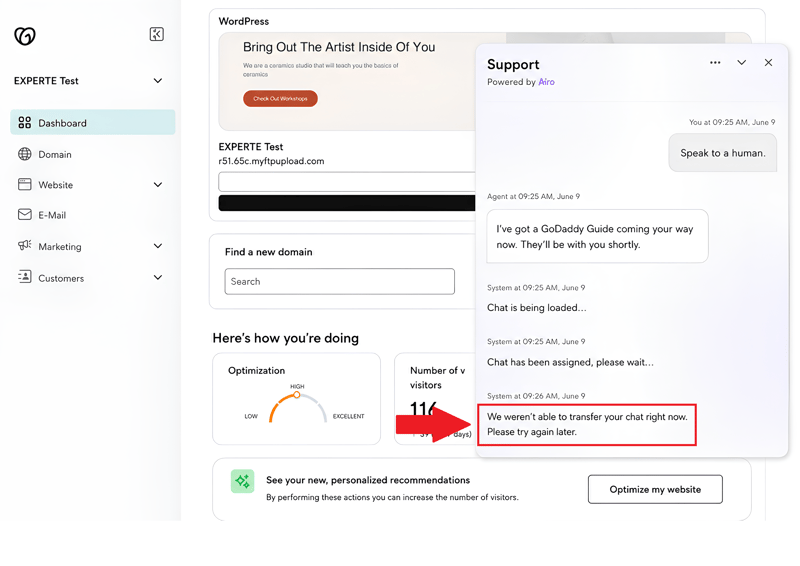Open the Dashboard menu item

(93, 122)
